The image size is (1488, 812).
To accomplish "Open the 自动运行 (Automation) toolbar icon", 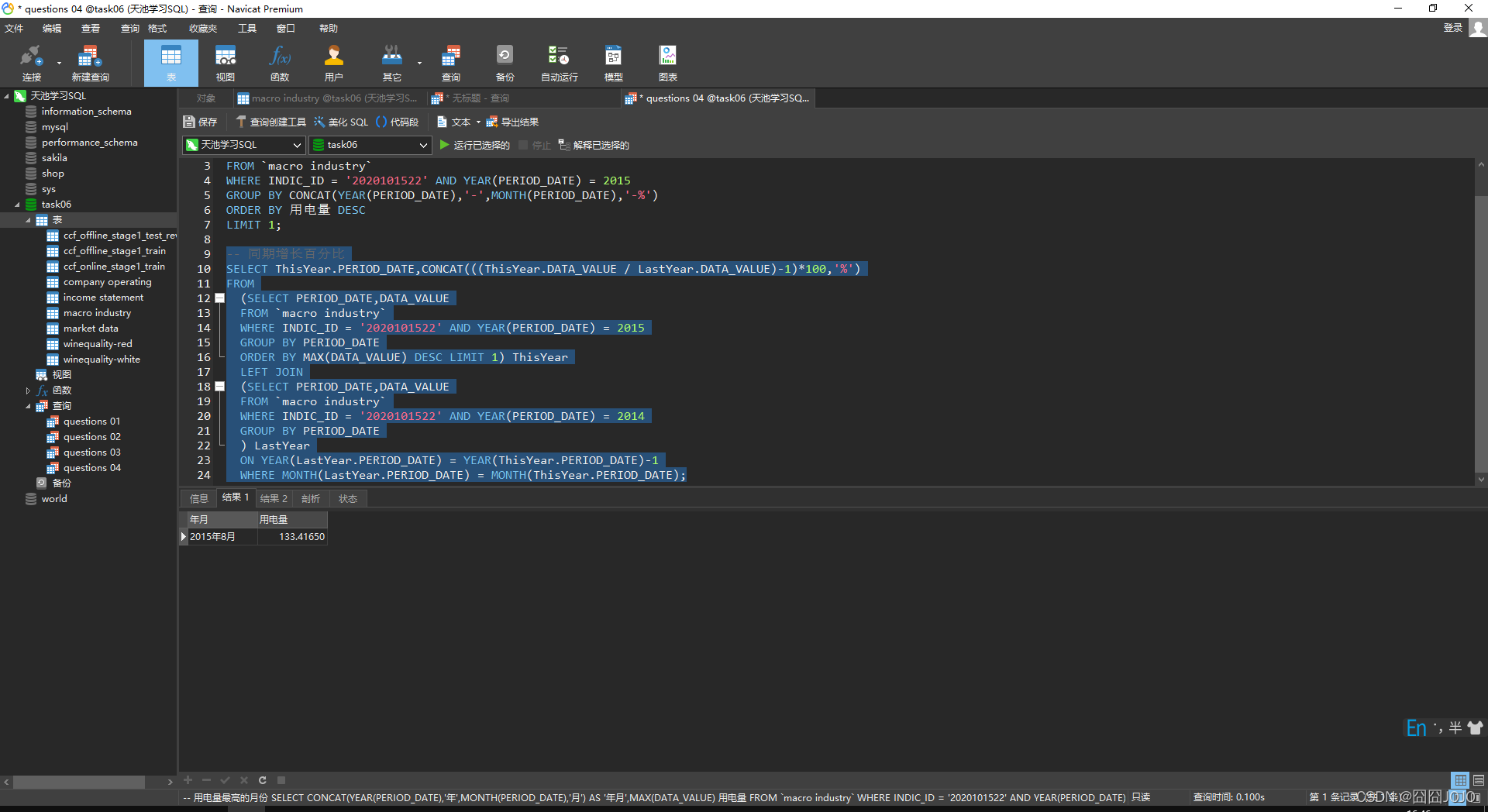I will pos(559,63).
